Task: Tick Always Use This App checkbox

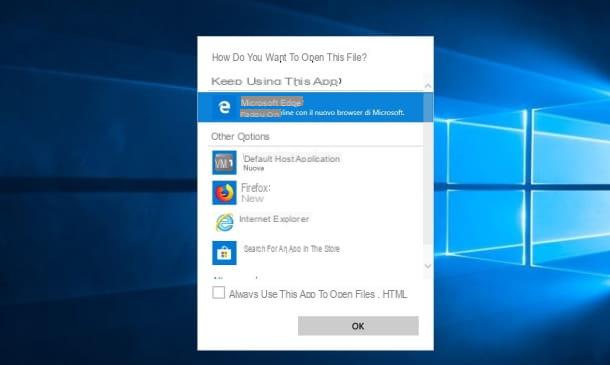Action: tap(218, 293)
